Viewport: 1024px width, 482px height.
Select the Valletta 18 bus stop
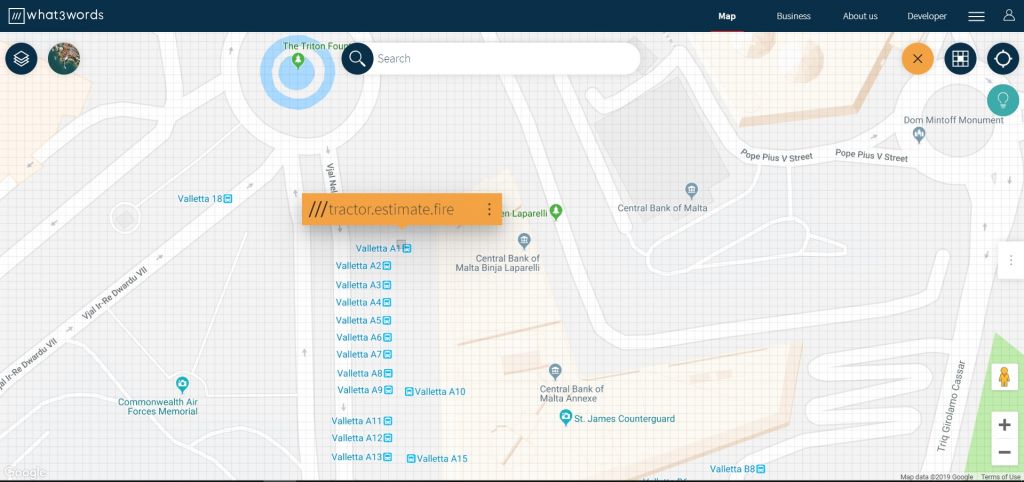point(205,199)
